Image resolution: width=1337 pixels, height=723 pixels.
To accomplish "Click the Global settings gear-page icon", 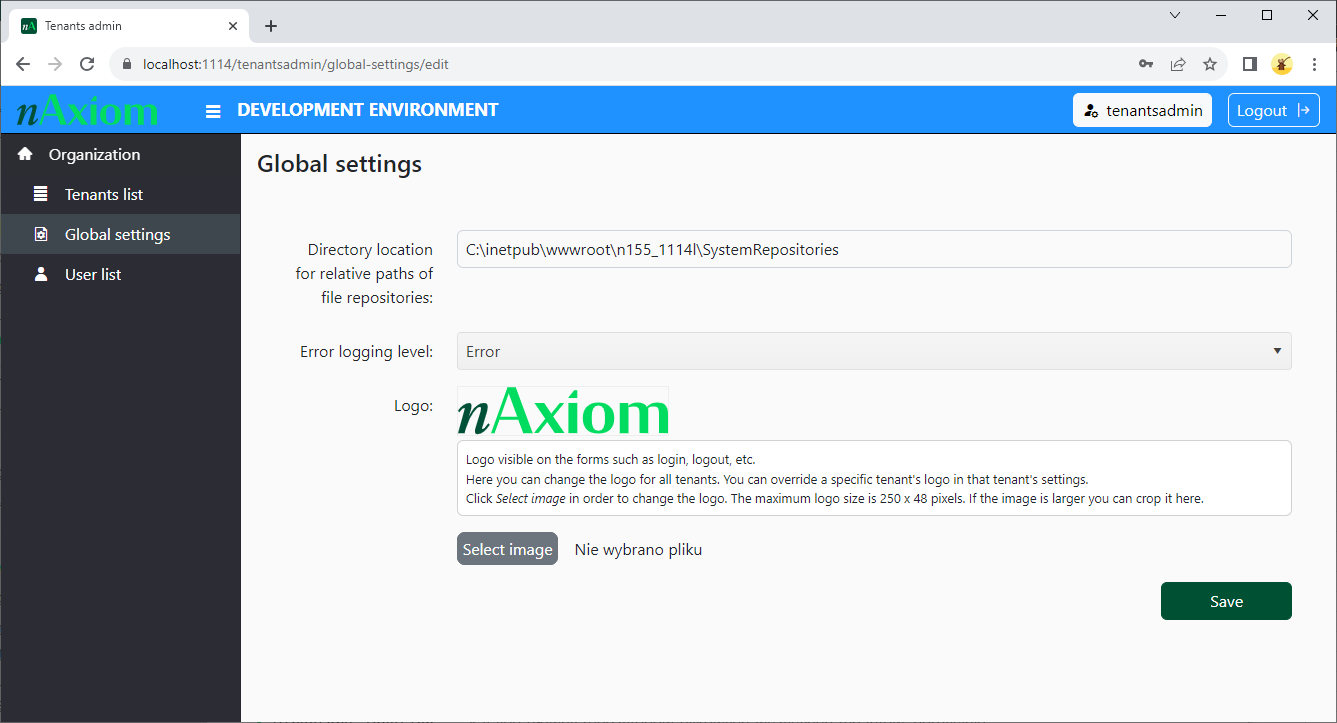I will [41, 234].
